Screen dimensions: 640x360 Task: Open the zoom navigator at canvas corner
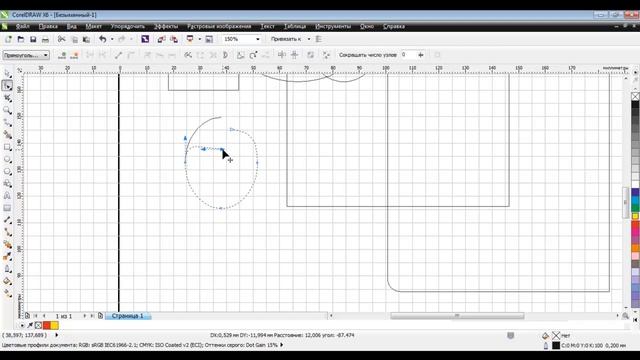tap(625, 316)
